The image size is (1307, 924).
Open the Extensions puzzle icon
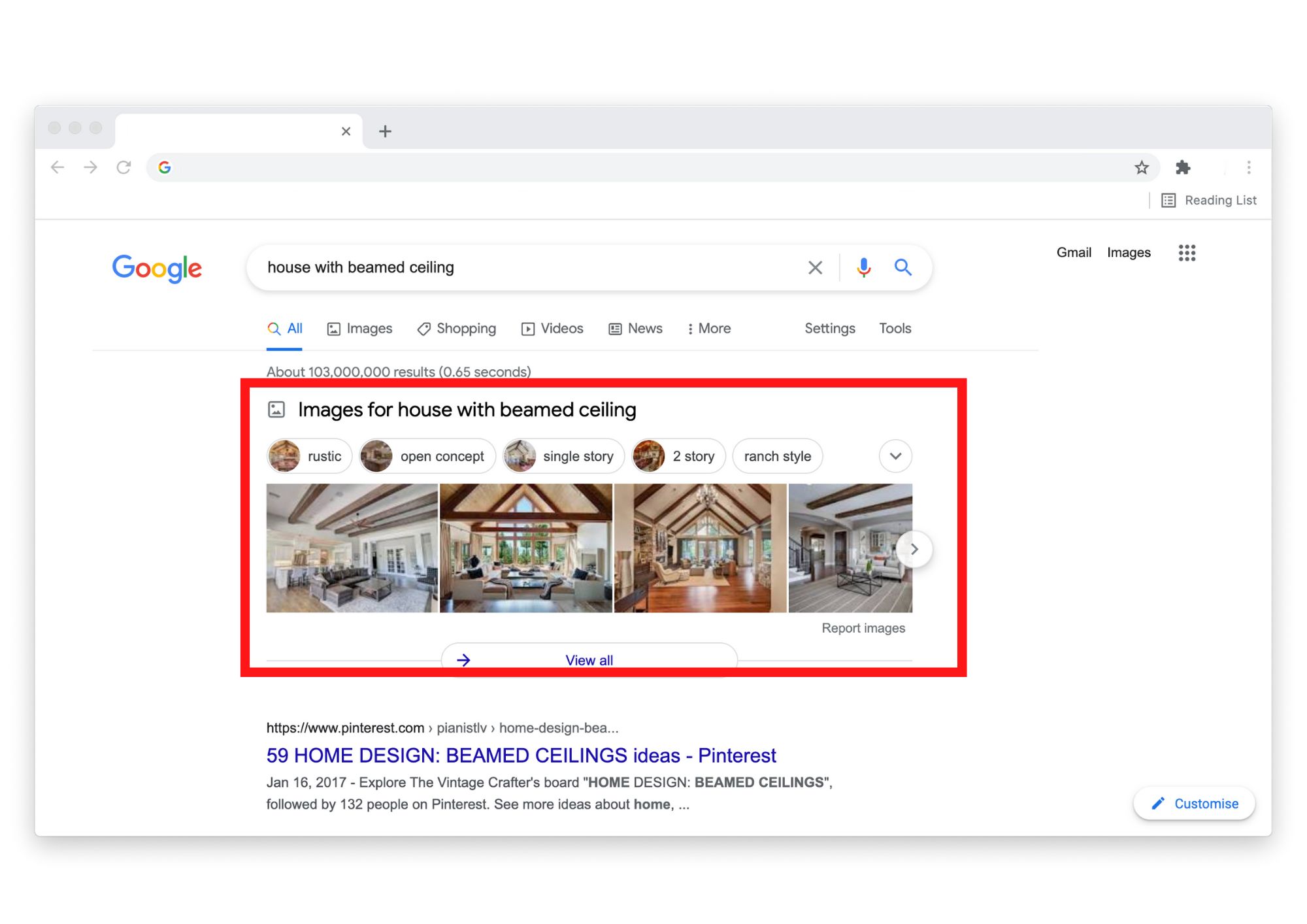point(1183,167)
